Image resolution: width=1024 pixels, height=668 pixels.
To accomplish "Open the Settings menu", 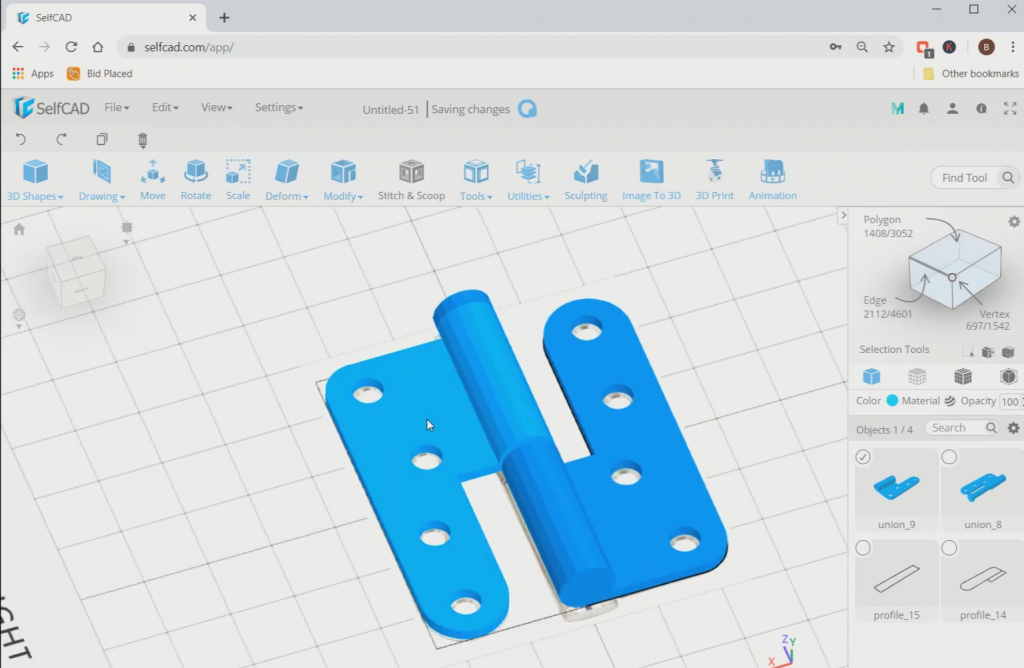I will tap(278, 107).
